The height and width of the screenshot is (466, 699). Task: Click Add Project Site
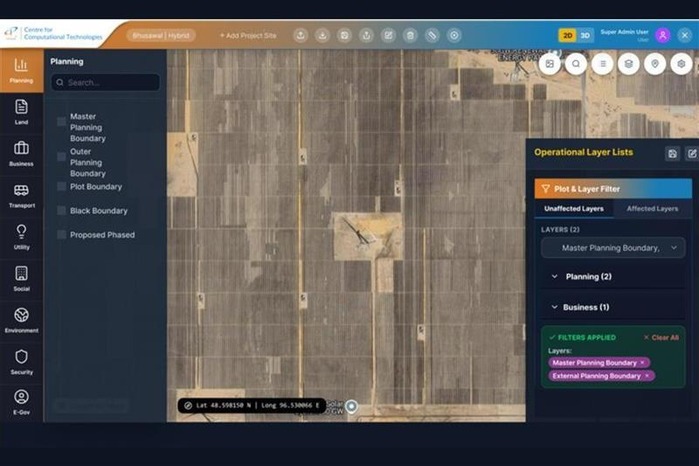pos(248,35)
